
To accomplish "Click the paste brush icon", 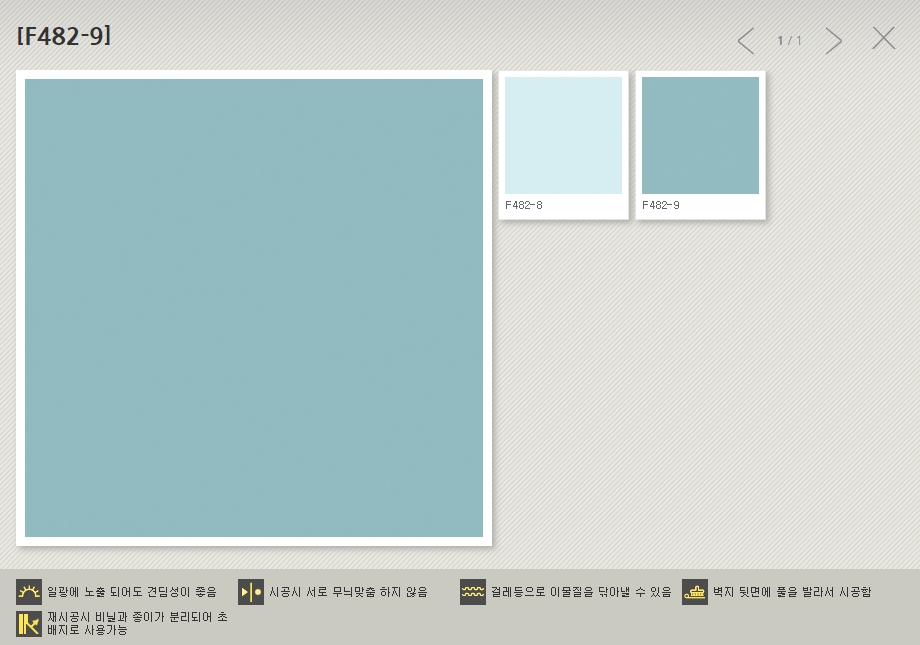I will [695, 592].
